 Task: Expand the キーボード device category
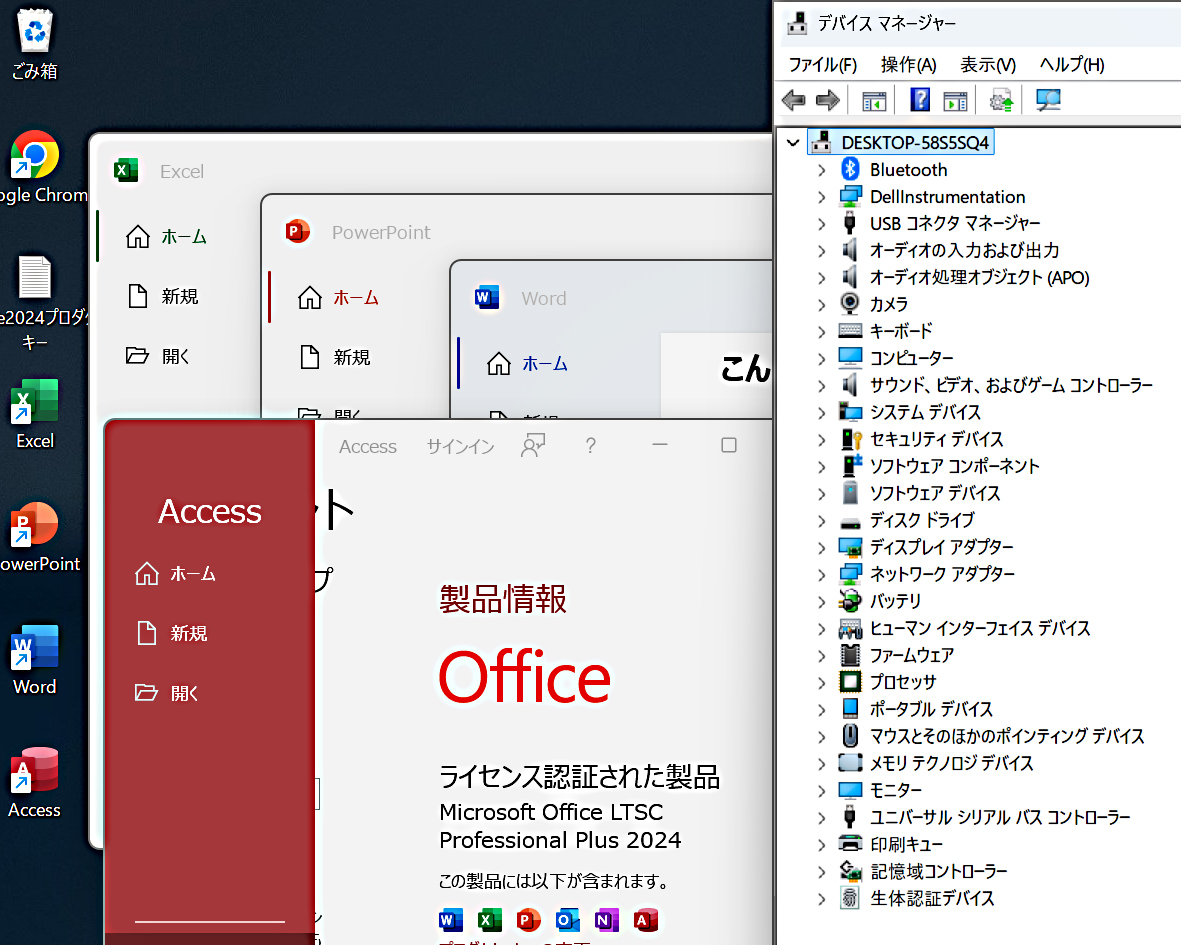click(822, 332)
